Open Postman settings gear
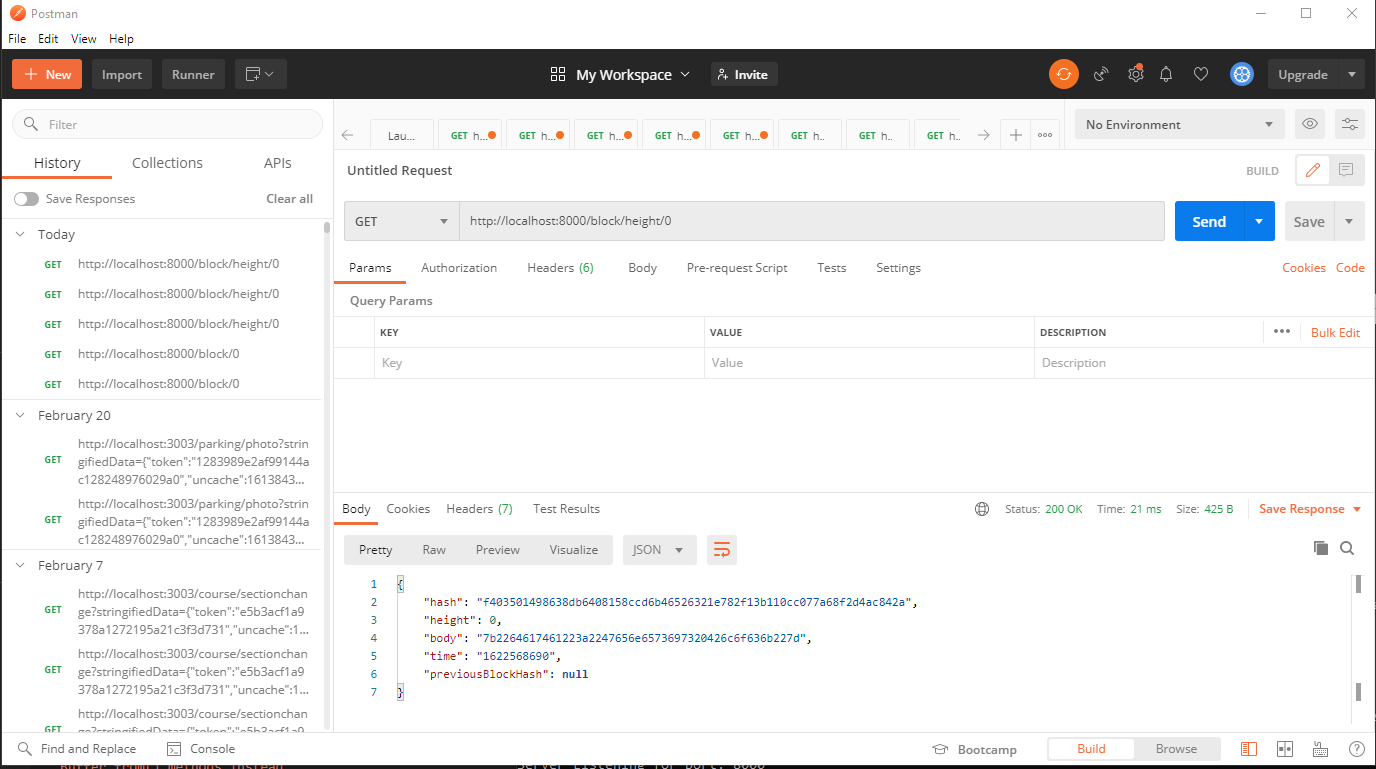The image size is (1376, 769). tap(1135, 74)
